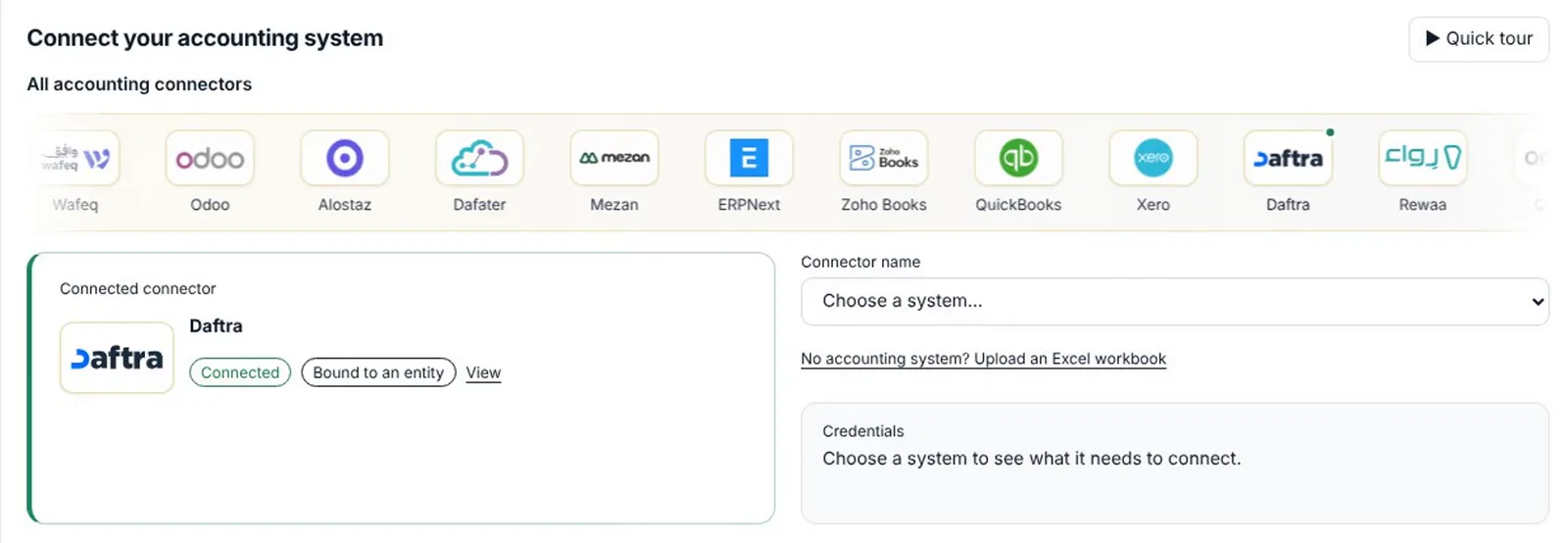Click the Rewaa label text

1423,205
